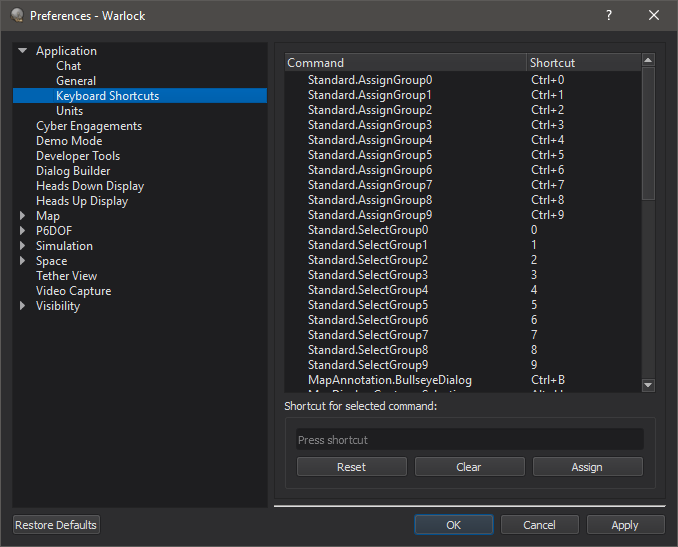Click the Ctrl+9 shortcut cell

coord(547,215)
